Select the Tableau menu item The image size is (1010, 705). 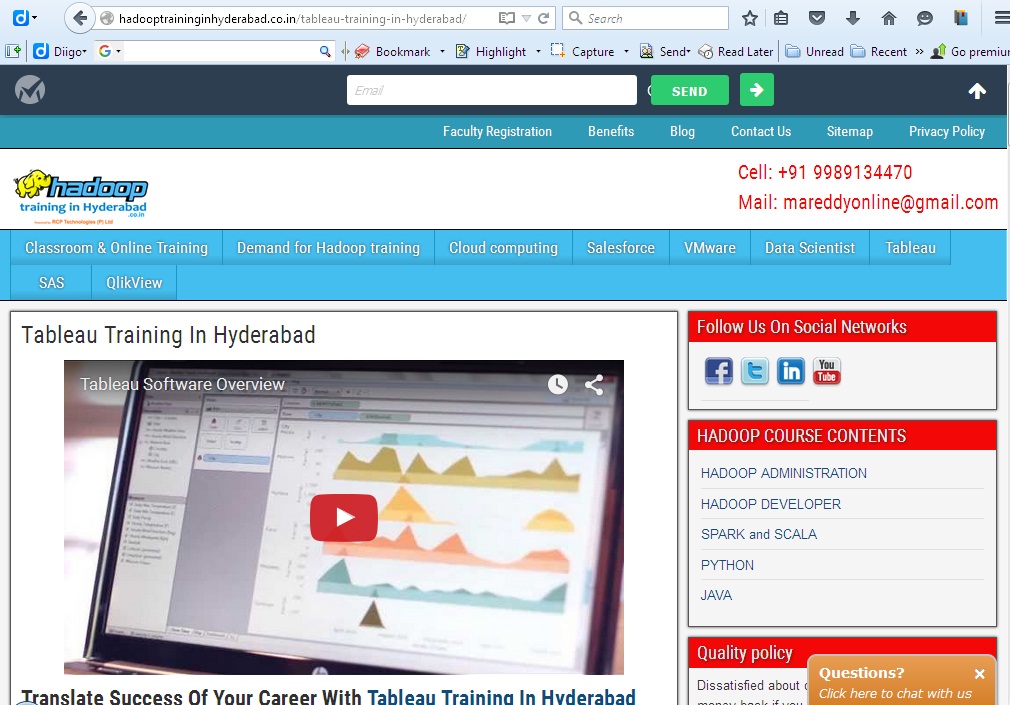[910, 248]
